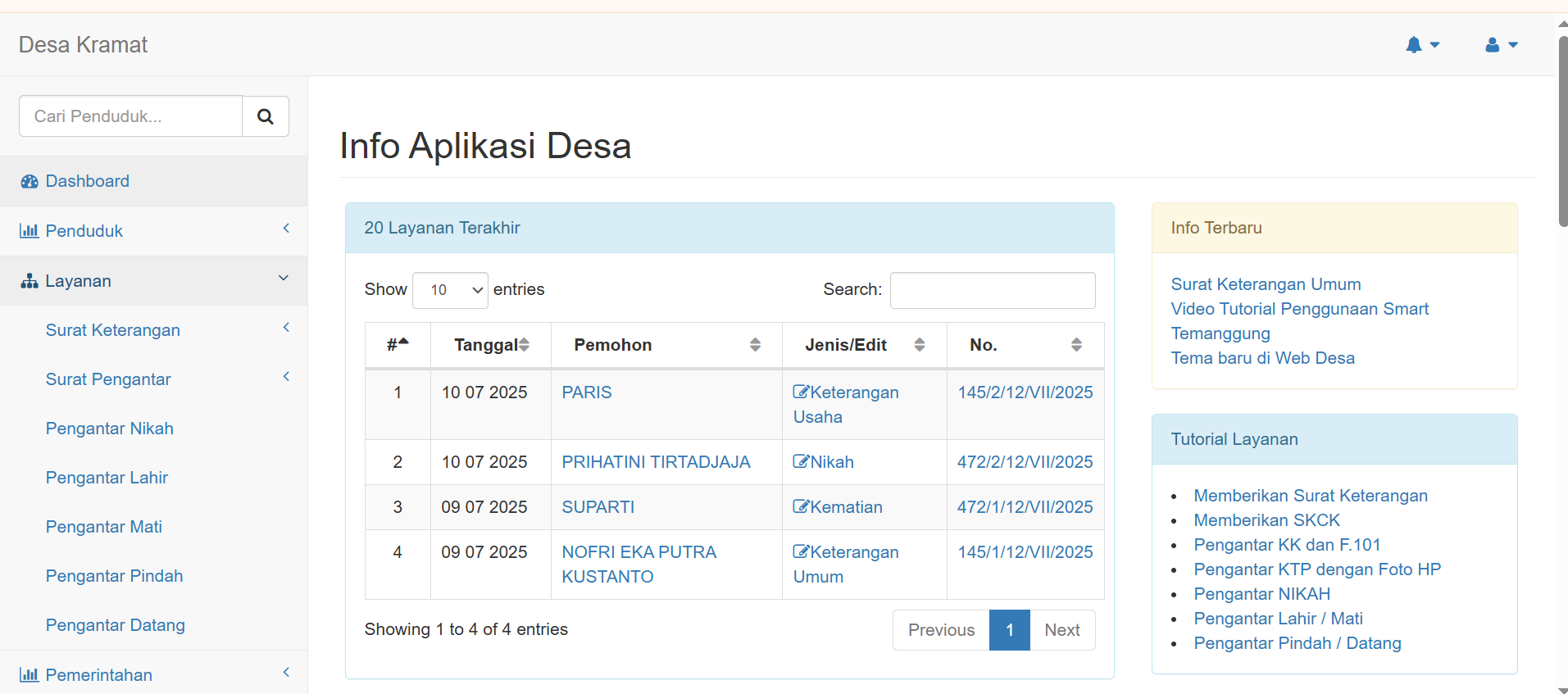Click the Layanan sitemap icon

click(30, 281)
